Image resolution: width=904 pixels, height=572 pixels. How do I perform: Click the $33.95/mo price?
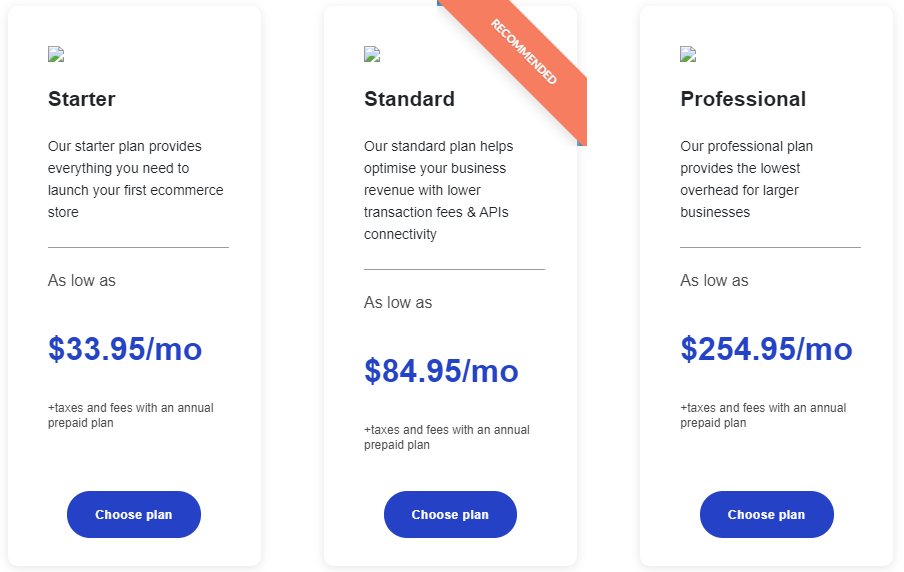click(x=125, y=349)
